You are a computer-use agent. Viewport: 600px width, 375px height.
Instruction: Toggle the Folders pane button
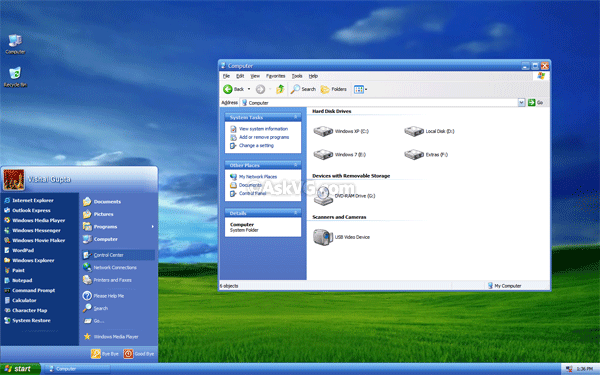pos(334,89)
